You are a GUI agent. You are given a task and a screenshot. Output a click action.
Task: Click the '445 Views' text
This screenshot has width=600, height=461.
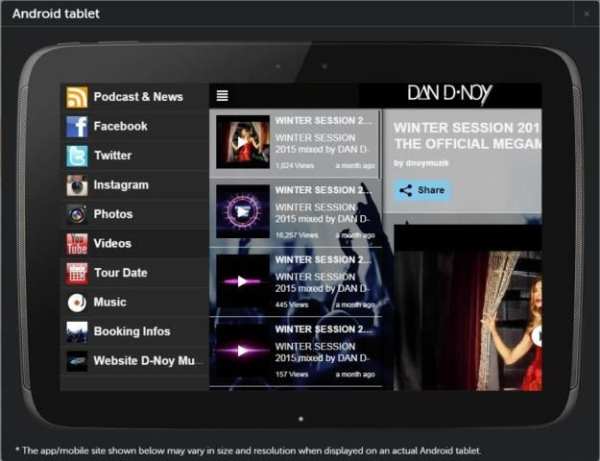click(x=292, y=305)
